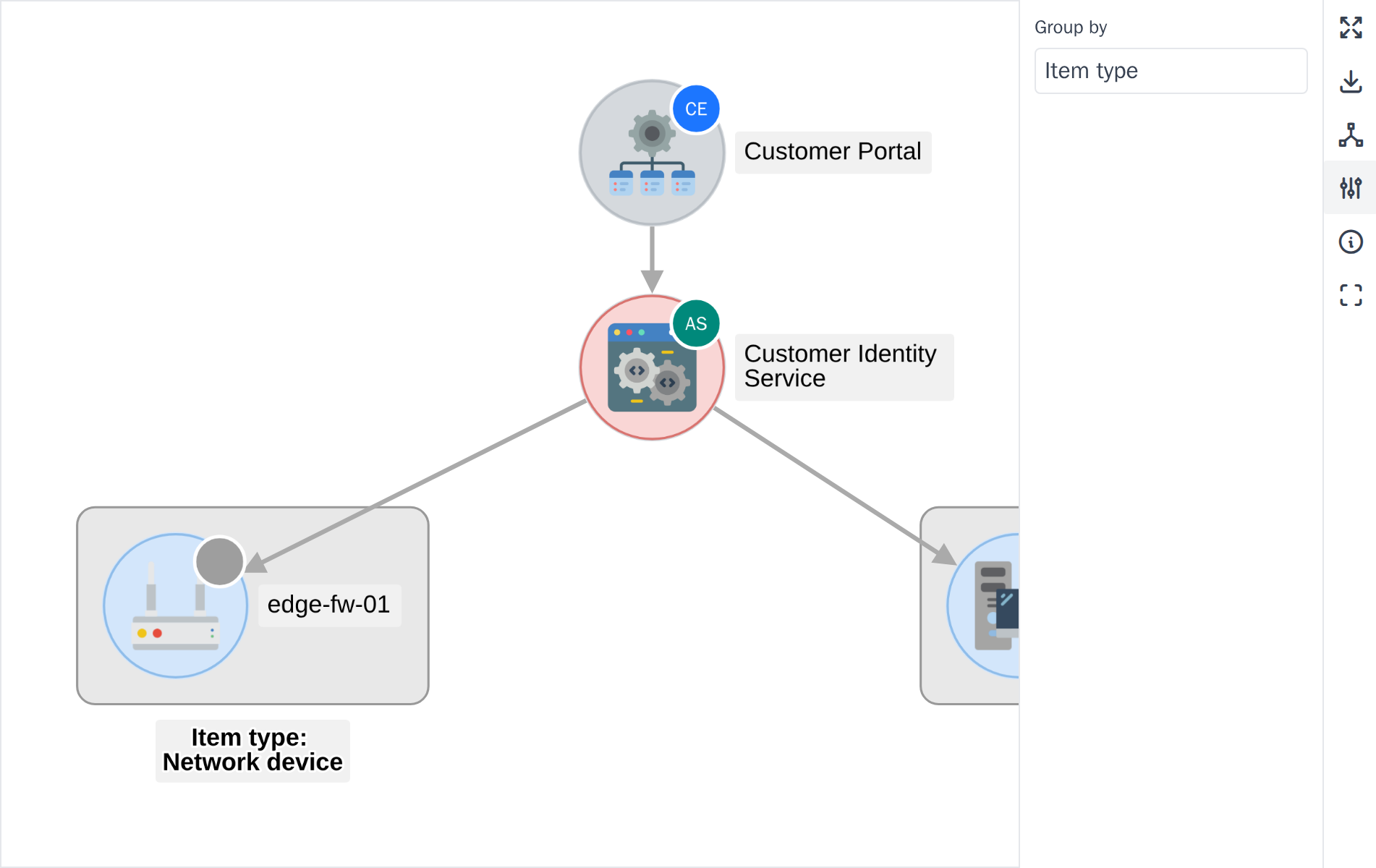
Task: Click the edge-fw-01 label
Action: point(329,605)
